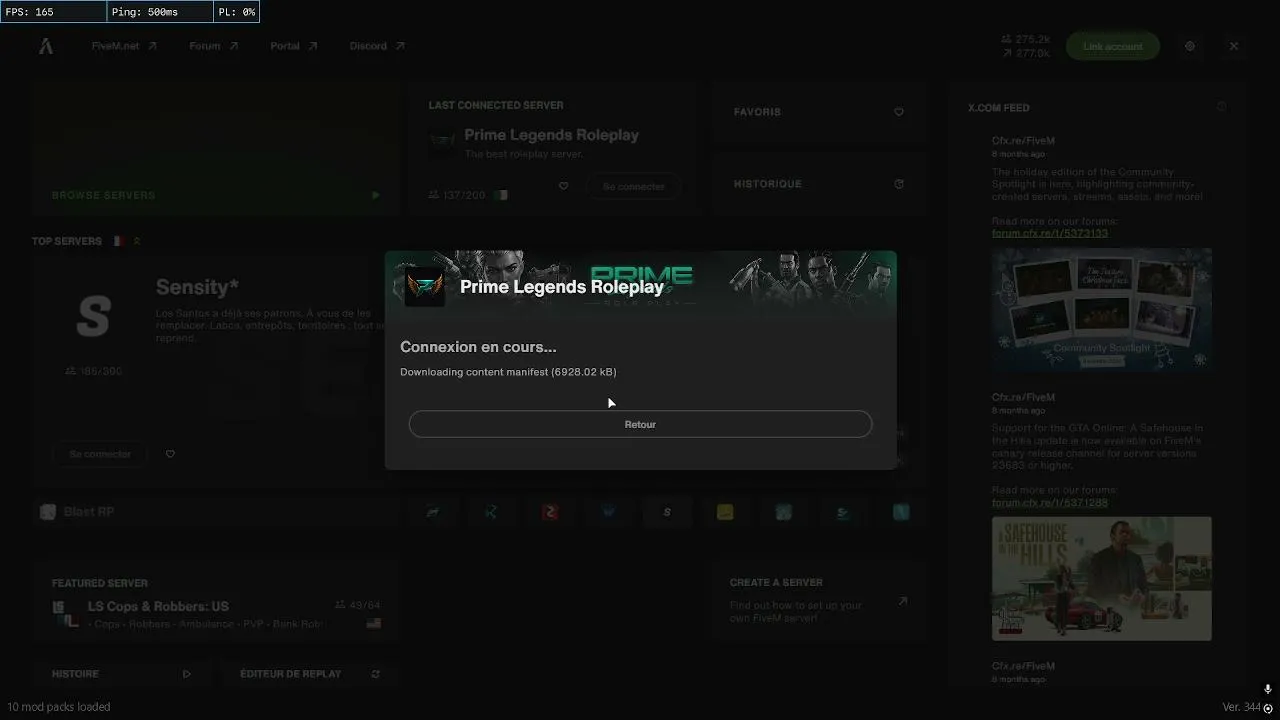This screenshot has width=1280, height=720.
Task: Start Histoire story mode
Action: [x=123, y=674]
